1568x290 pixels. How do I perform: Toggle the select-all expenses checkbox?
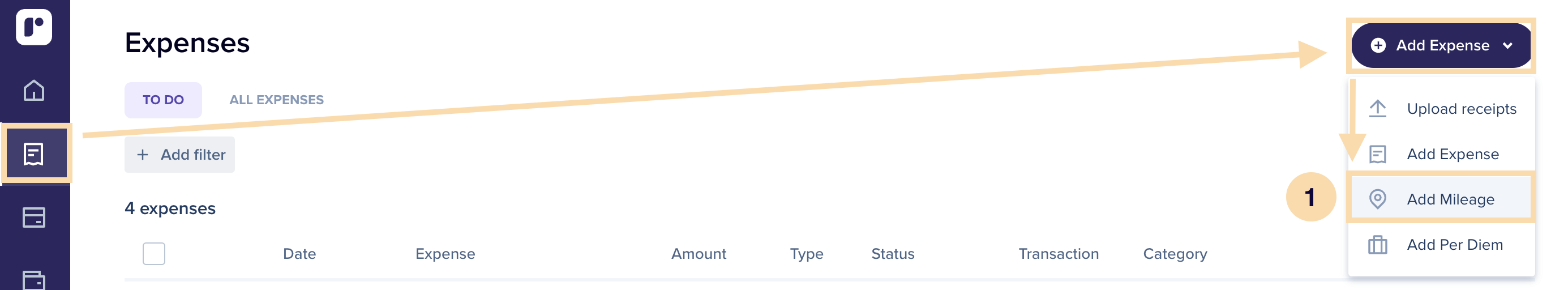tap(154, 253)
